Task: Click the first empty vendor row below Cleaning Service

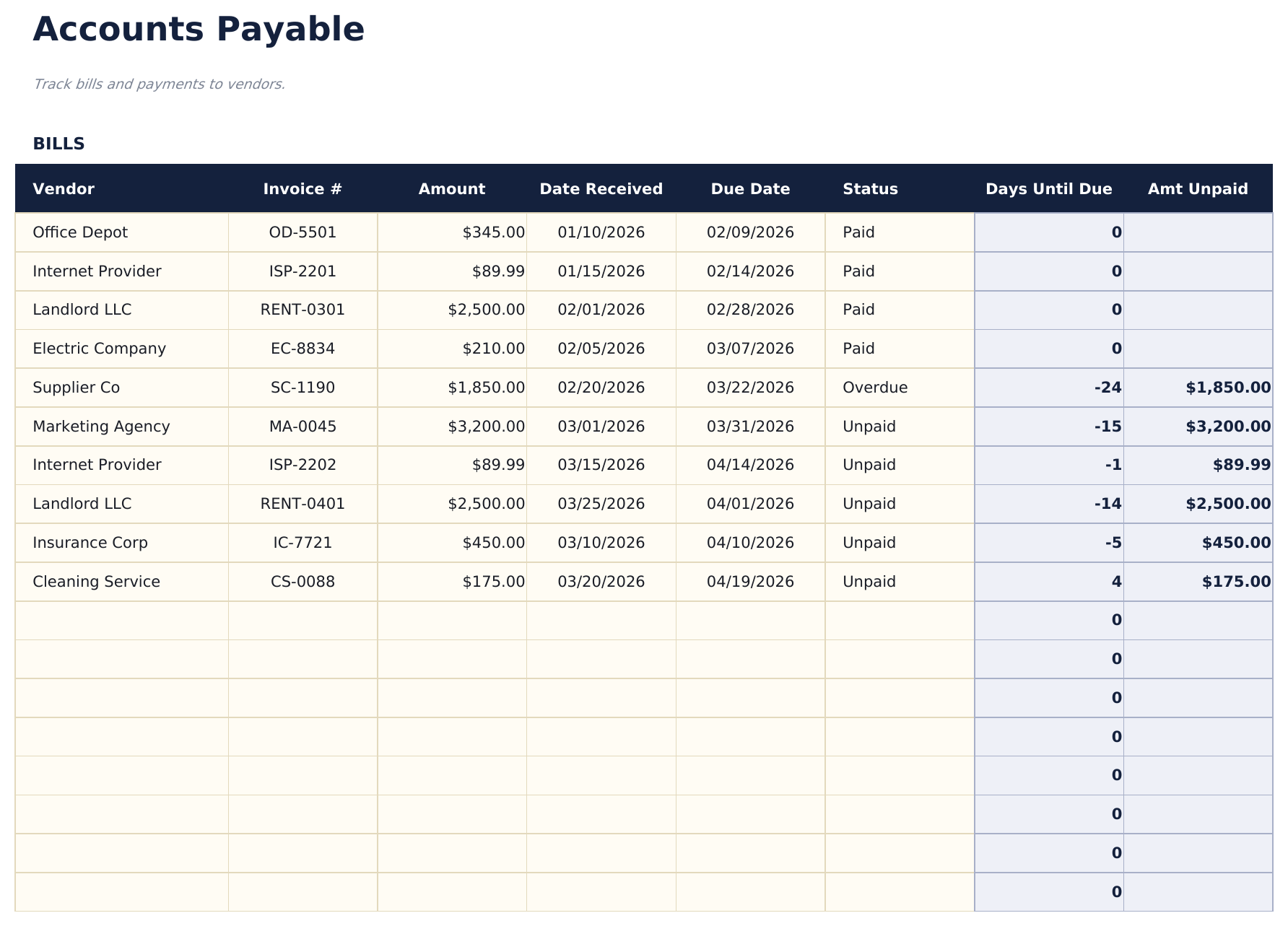Action: [x=123, y=620]
